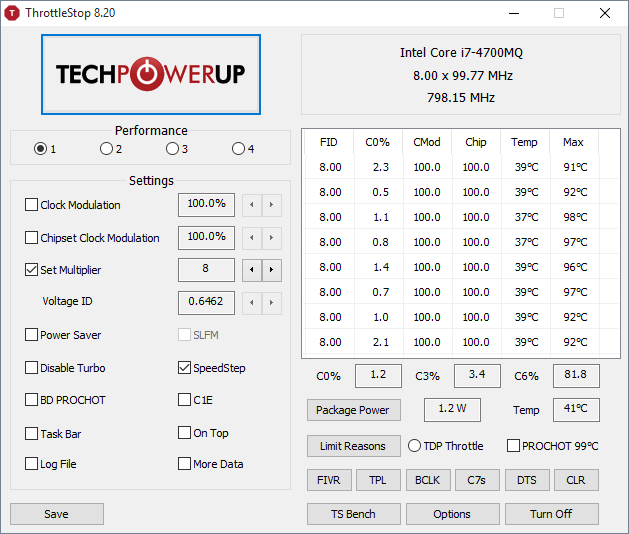Viewport: 629px width, 534px height.
Task: Select the TDP Throttle radio button
Action: [414, 446]
